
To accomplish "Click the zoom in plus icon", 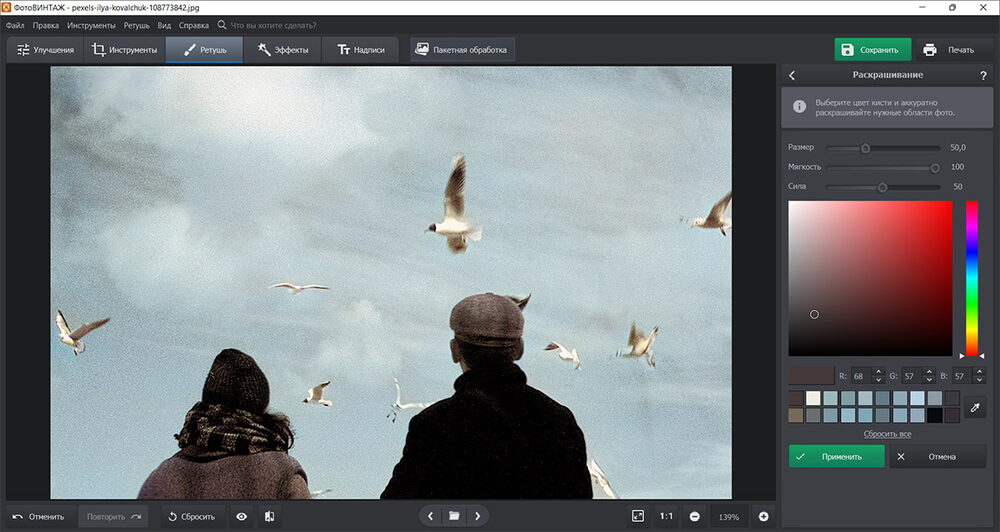I will point(763,516).
